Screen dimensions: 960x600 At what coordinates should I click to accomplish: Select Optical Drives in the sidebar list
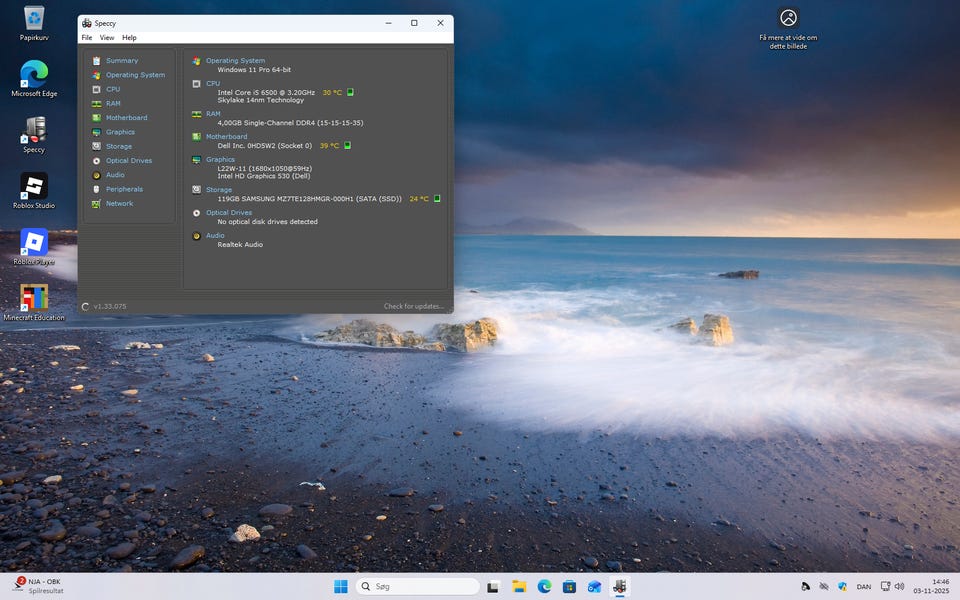(129, 160)
